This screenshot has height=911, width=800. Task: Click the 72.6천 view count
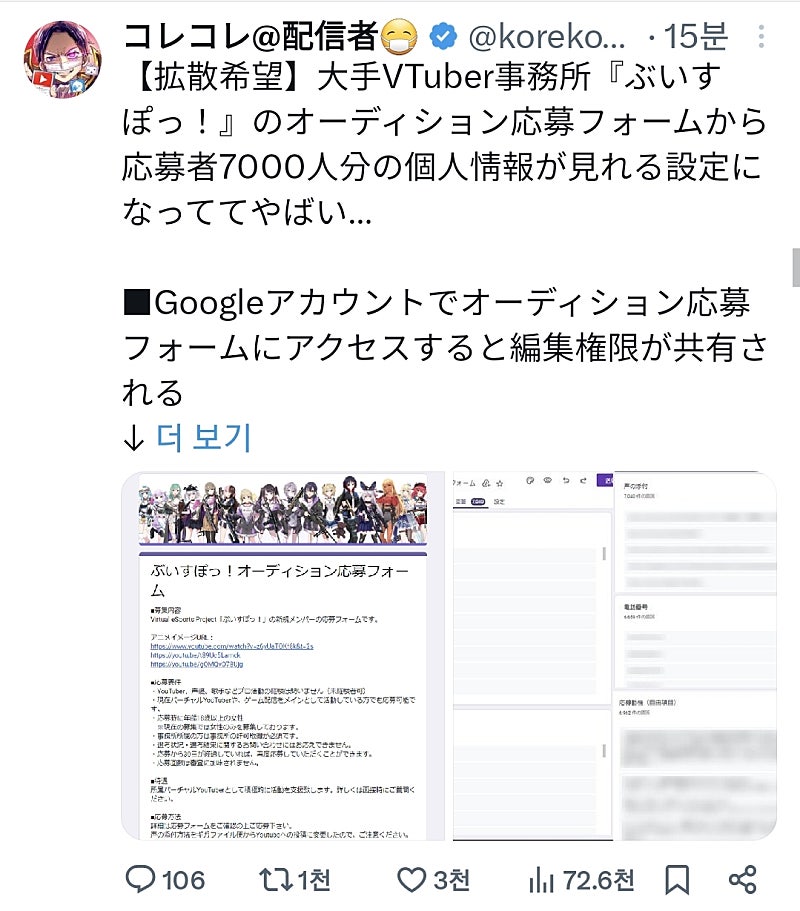pyautogui.click(x=598, y=880)
